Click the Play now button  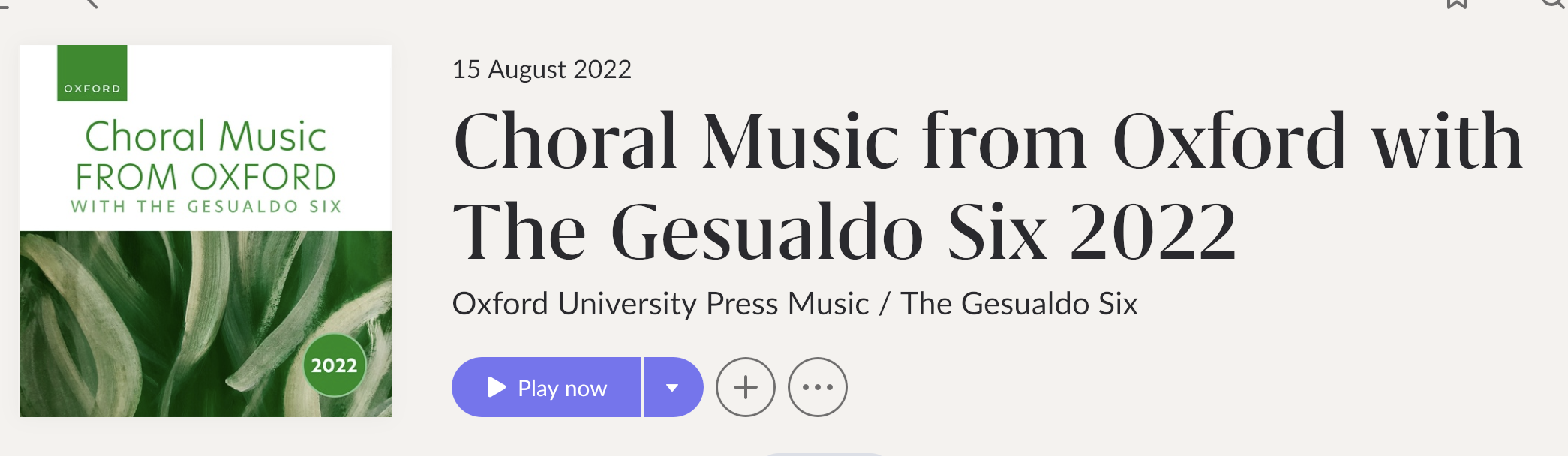(546, 387)
